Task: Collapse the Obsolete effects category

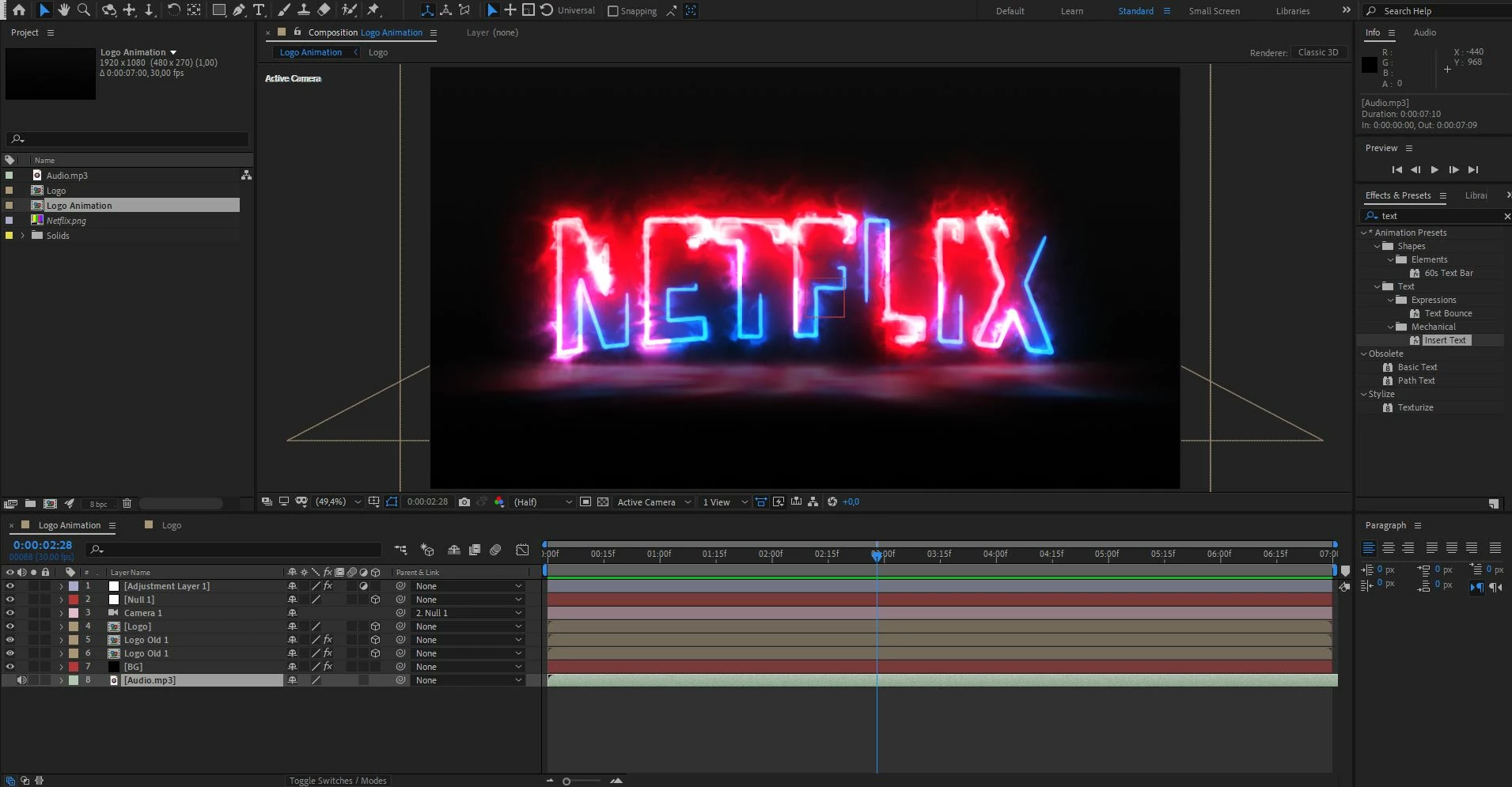Action: (x=1364, y=354)
